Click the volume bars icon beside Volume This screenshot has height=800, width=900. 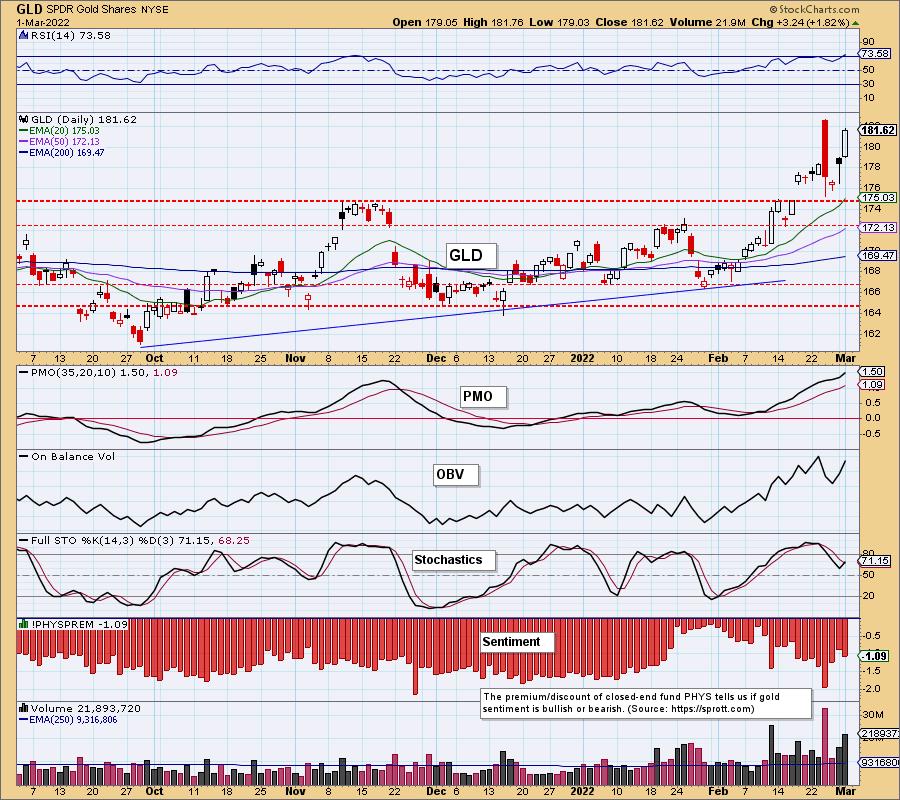pyautogui.click(x=24, y=708)
